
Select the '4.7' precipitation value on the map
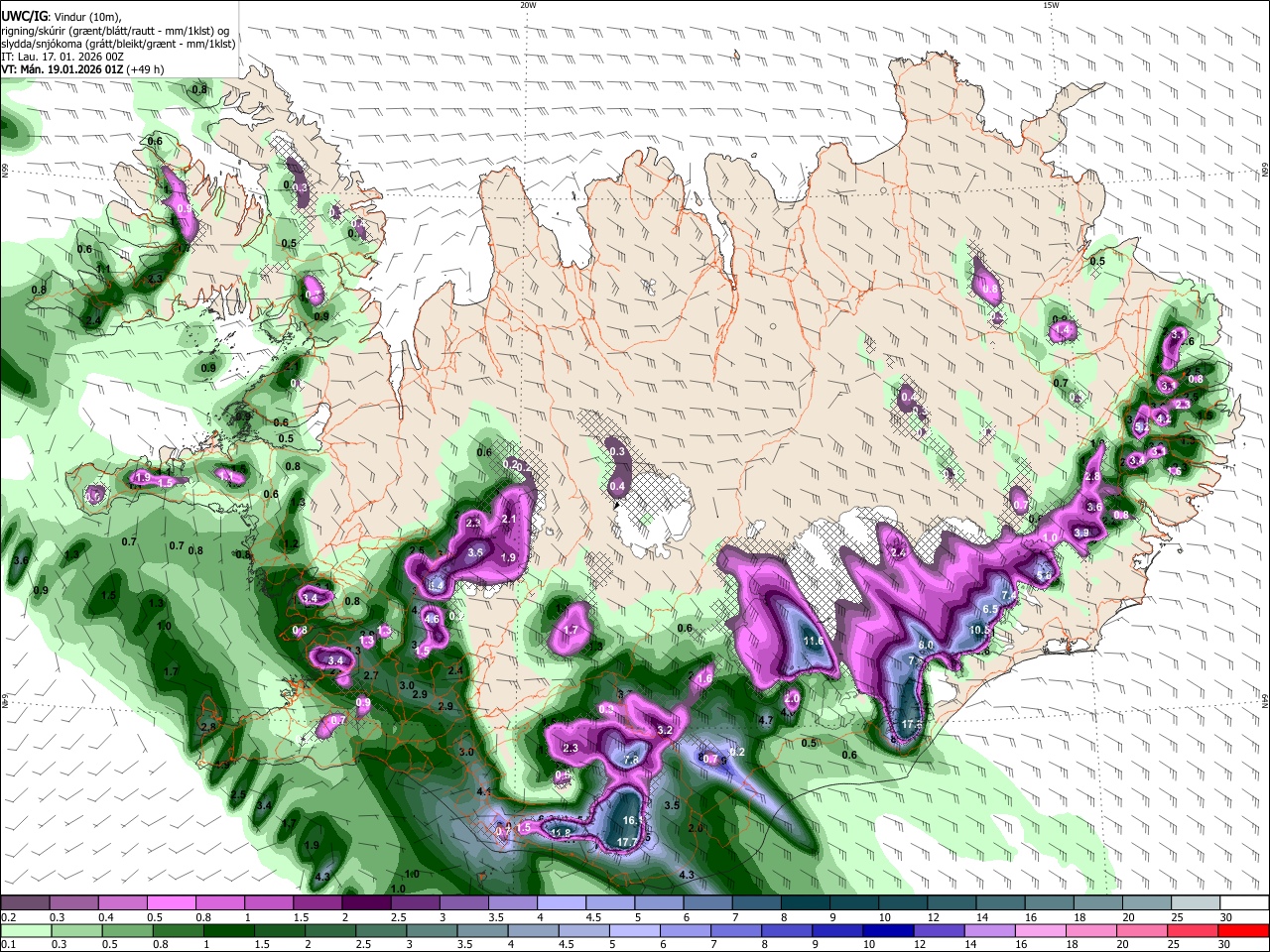[765, 721]
